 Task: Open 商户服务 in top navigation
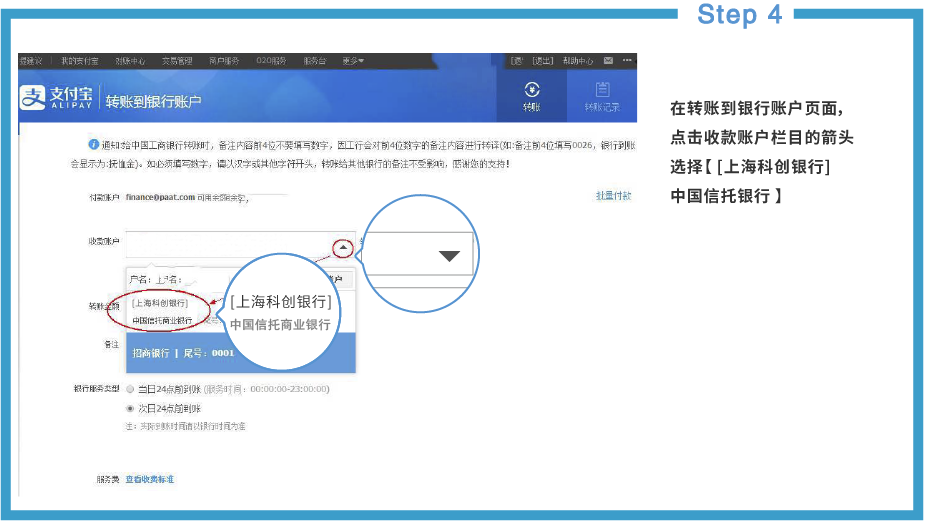click(x=224, y=61)
